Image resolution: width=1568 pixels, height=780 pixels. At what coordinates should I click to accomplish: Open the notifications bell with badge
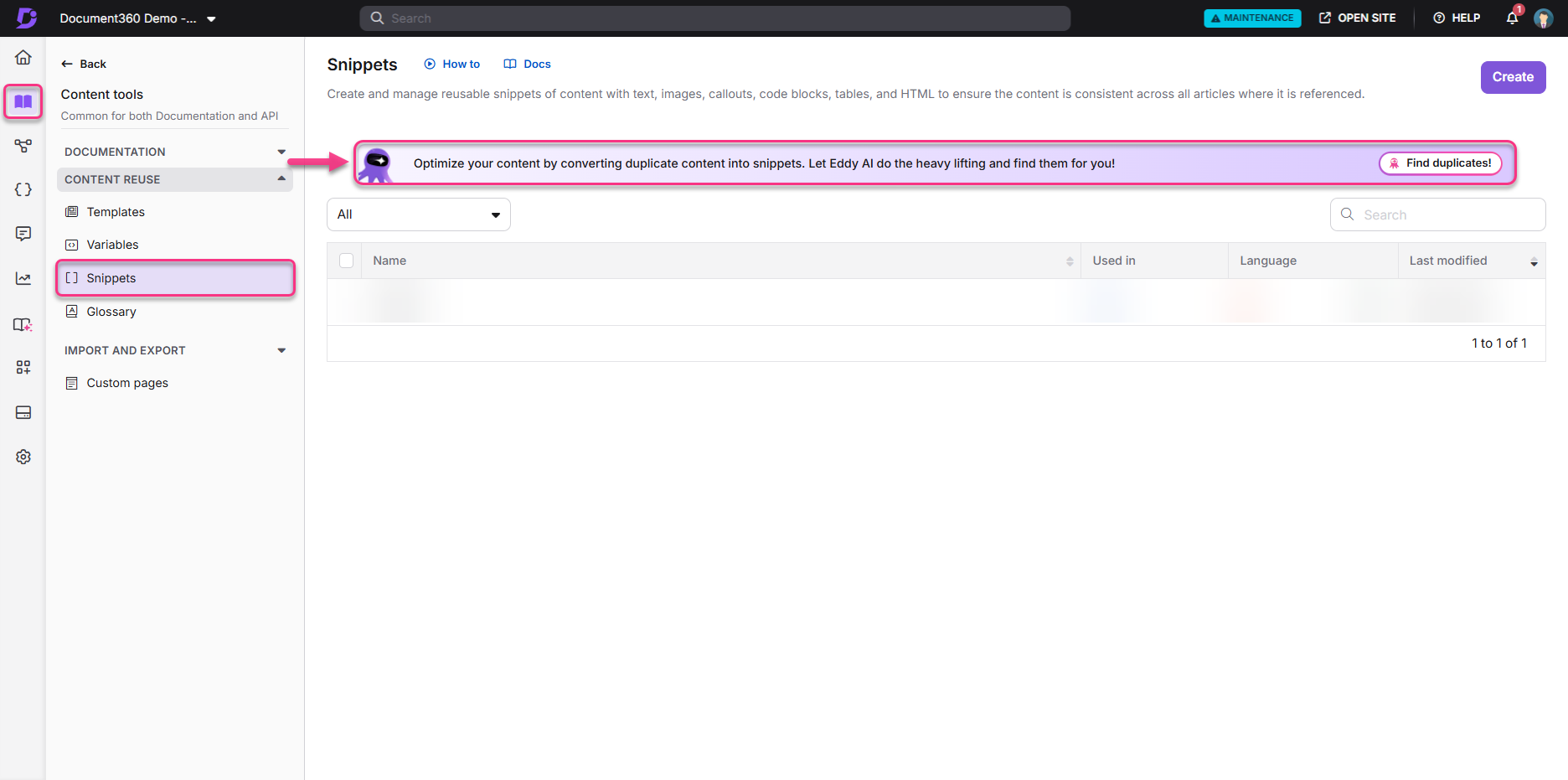[x=1512, y=18]
